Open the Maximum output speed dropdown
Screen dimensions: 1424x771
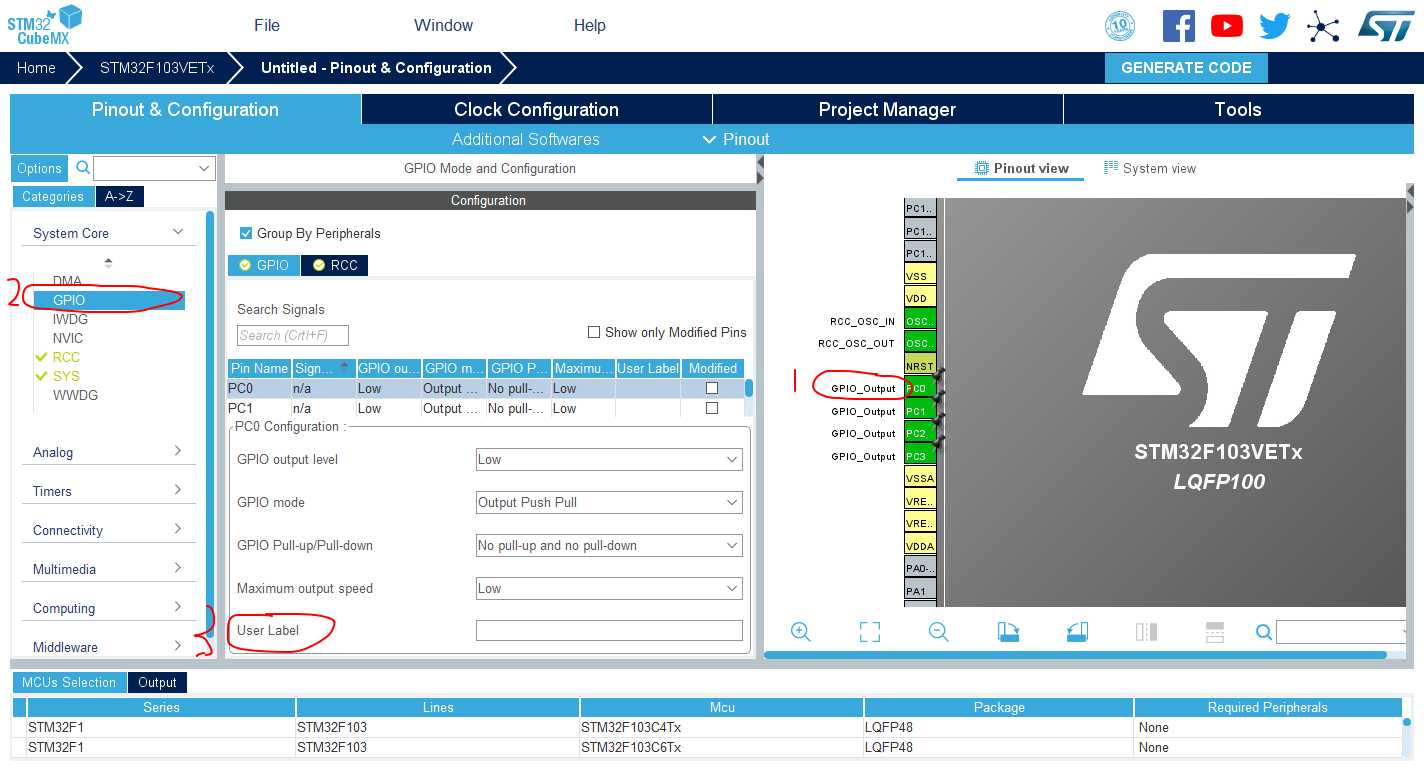[x=609, y=589]
